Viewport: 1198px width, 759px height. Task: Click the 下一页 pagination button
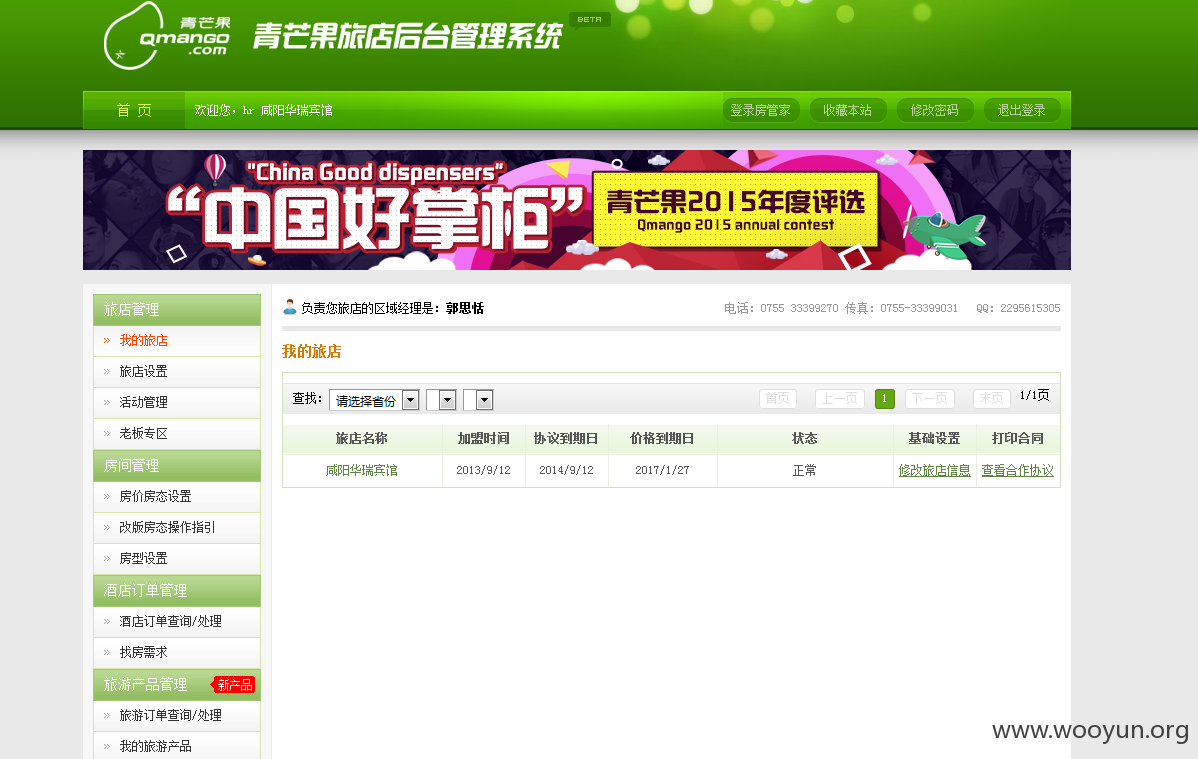930,398
